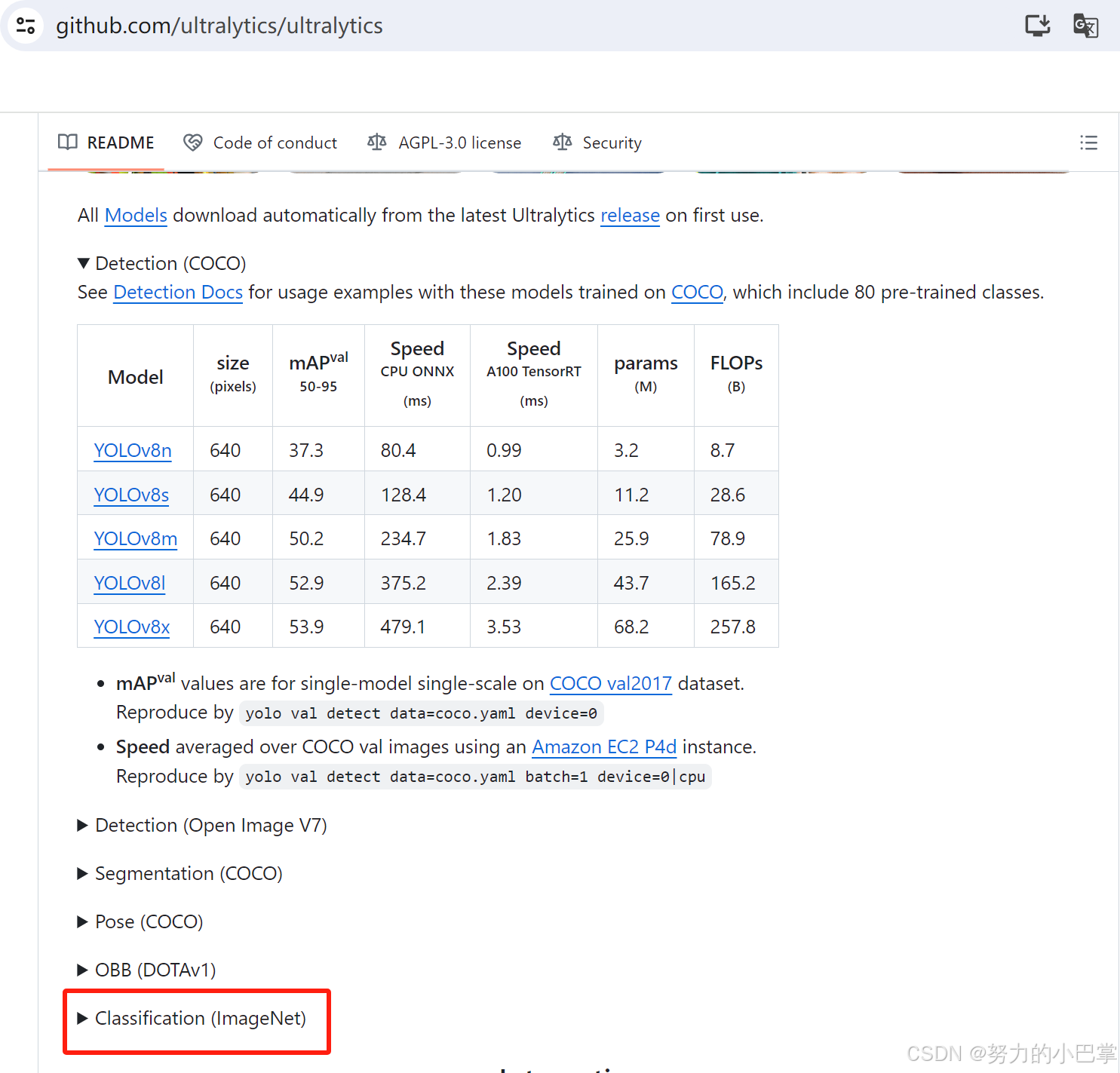The image size is (1120, 1073).
Task: Click the 479.1 CPU speed cell
Action: 417,627
